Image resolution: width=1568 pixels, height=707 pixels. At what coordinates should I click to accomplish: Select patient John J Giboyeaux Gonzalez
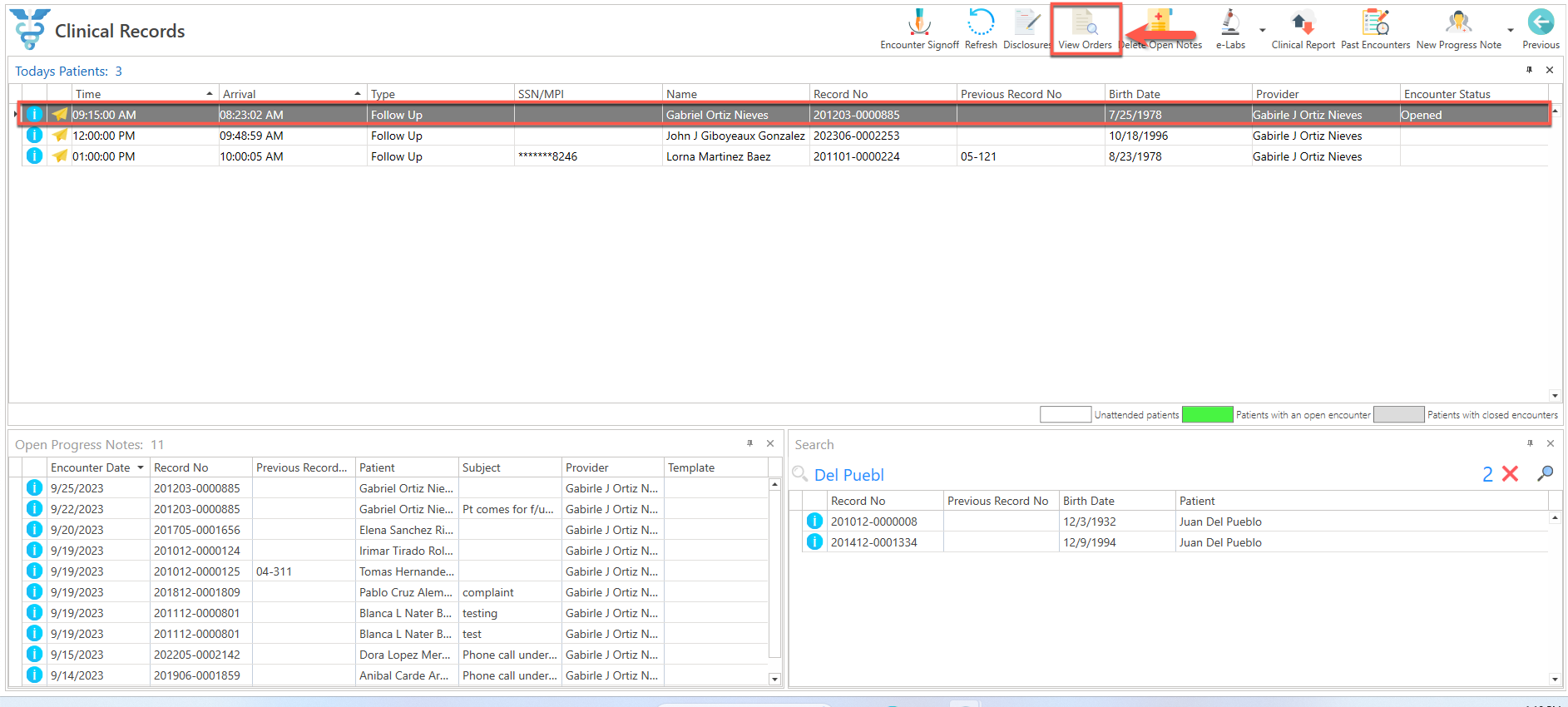(735, 136)
